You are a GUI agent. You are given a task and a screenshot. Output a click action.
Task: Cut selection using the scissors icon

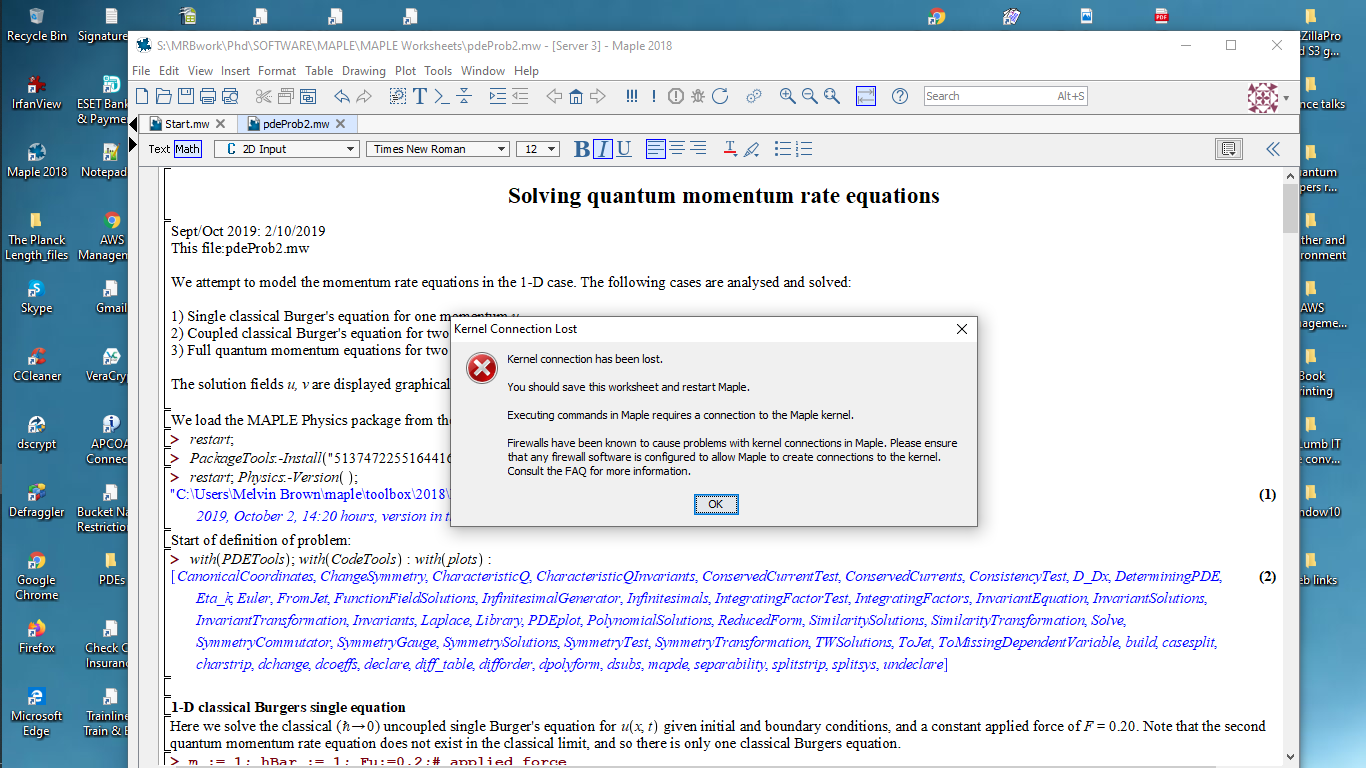pyautogui.click(x=264, y=96)
